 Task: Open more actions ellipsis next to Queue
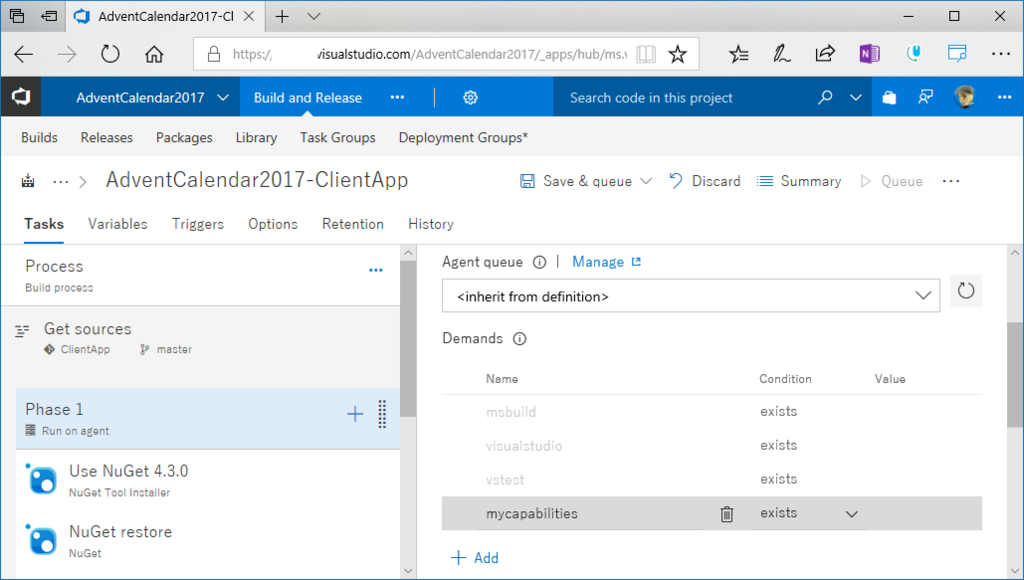click(951, 181)
